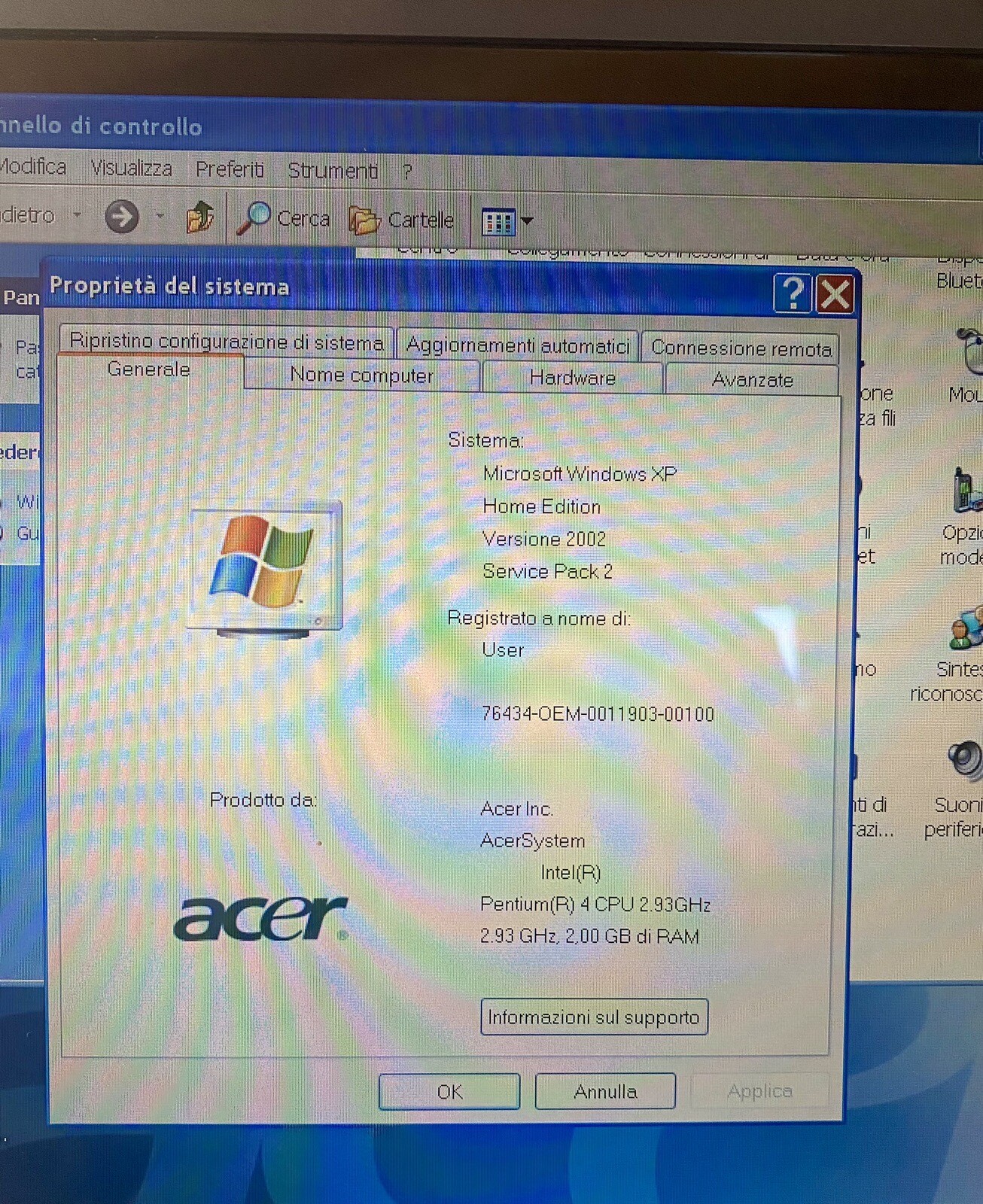Image resolution: width=983 pixels, height=1204 pixels.
Task: Click the 2,00 GB di RAM line
Action: click(x=589, y=936)
